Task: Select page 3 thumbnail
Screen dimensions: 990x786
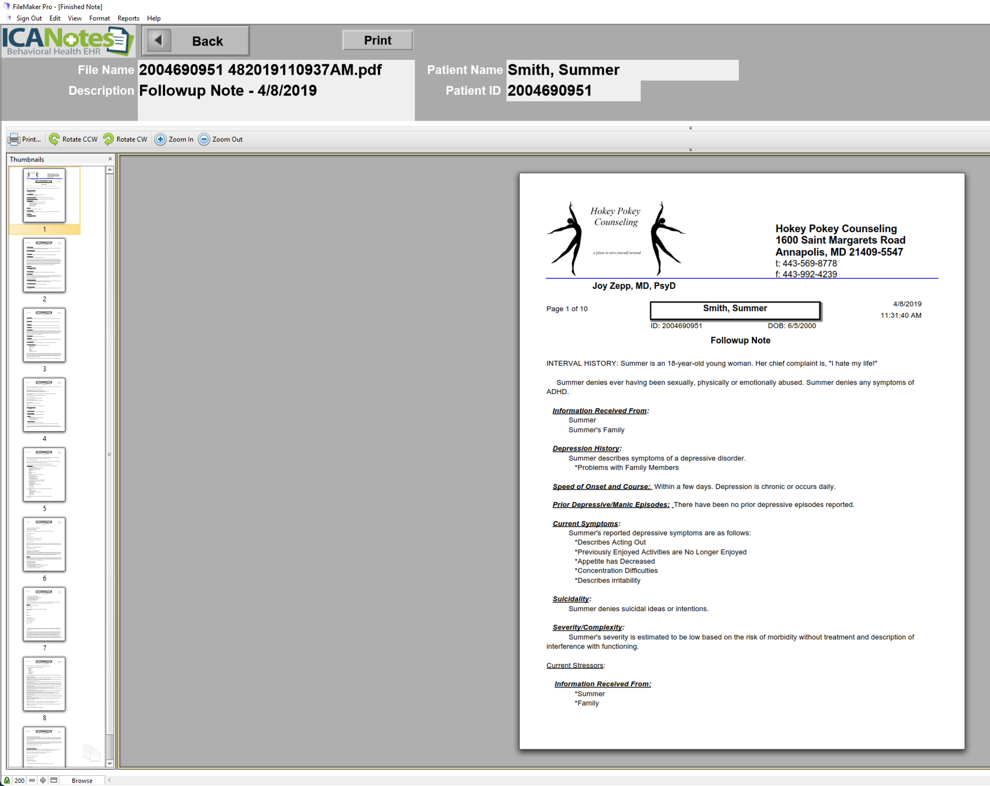Action: click(44, 335)
